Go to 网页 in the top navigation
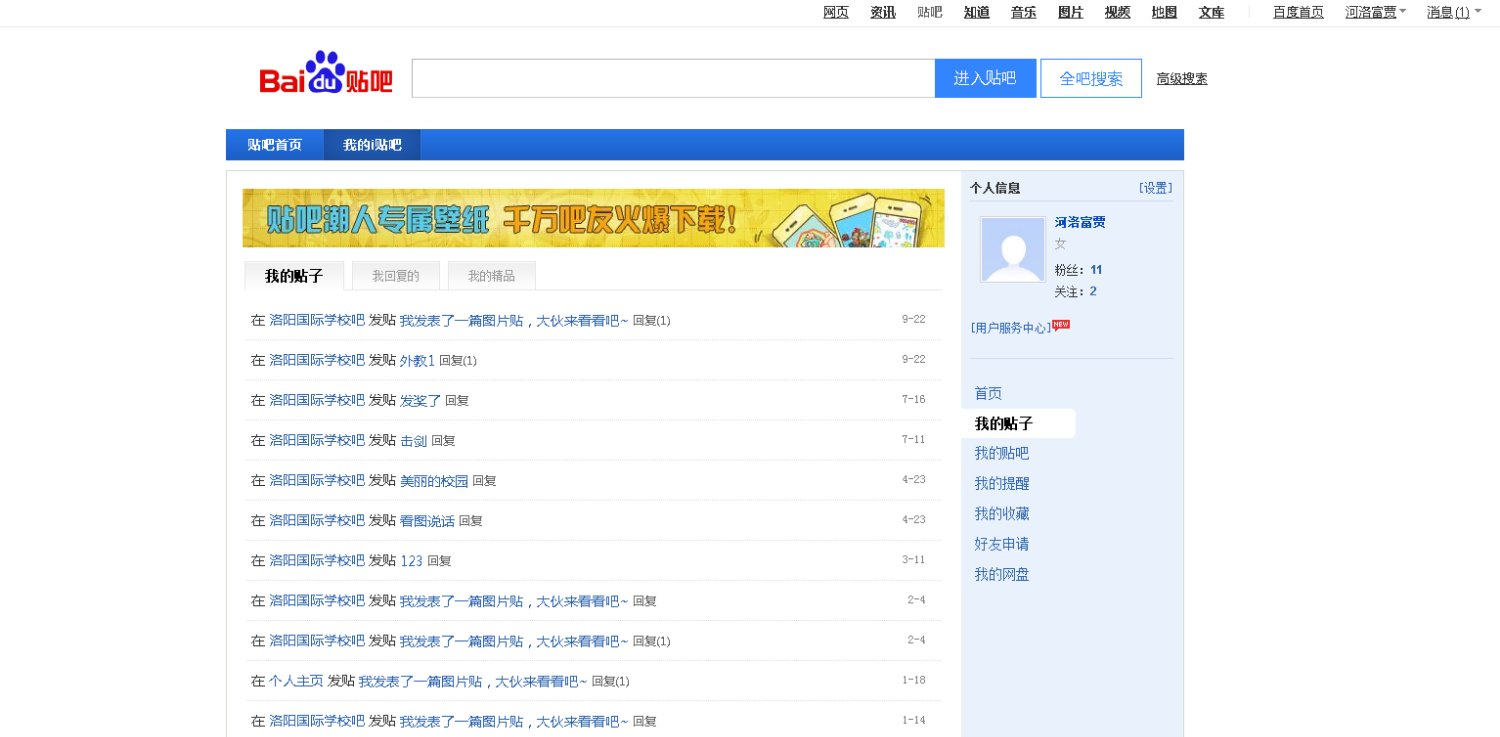Screen dimensions: 1500x737 click(836, 12)
